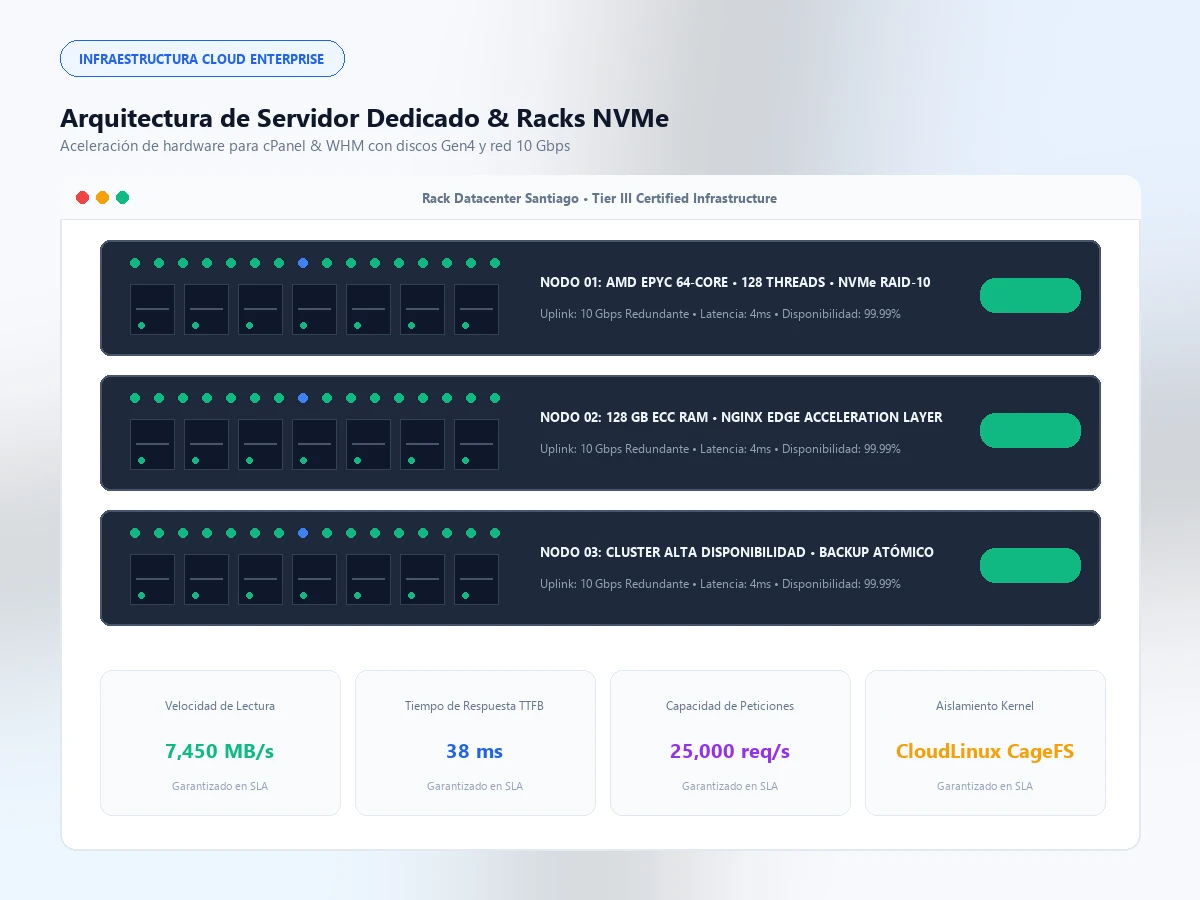This screenshot has width=1200, height=900.
Task: Click the green pill button on NODO 02
Action: click(1030, 431)
